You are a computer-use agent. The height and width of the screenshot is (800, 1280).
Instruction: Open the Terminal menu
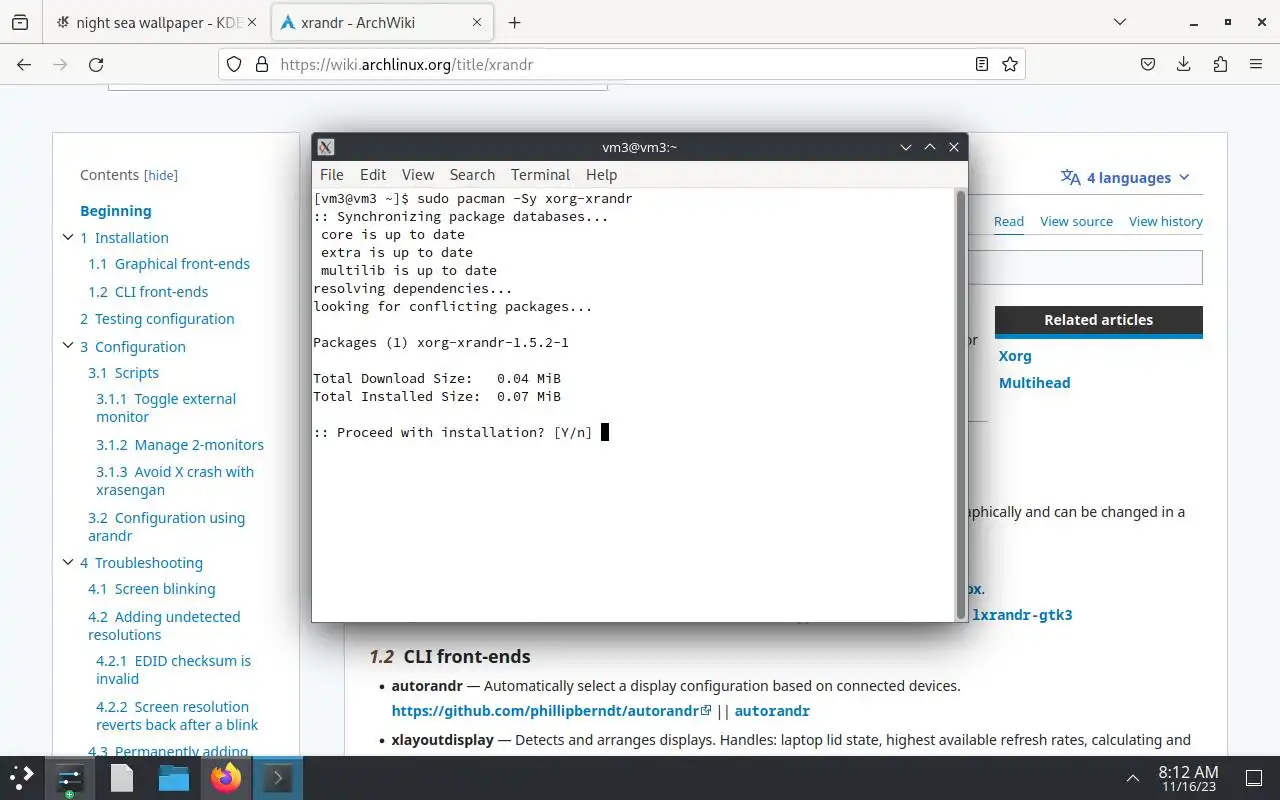pyautogui.click(x=540, y=174)
